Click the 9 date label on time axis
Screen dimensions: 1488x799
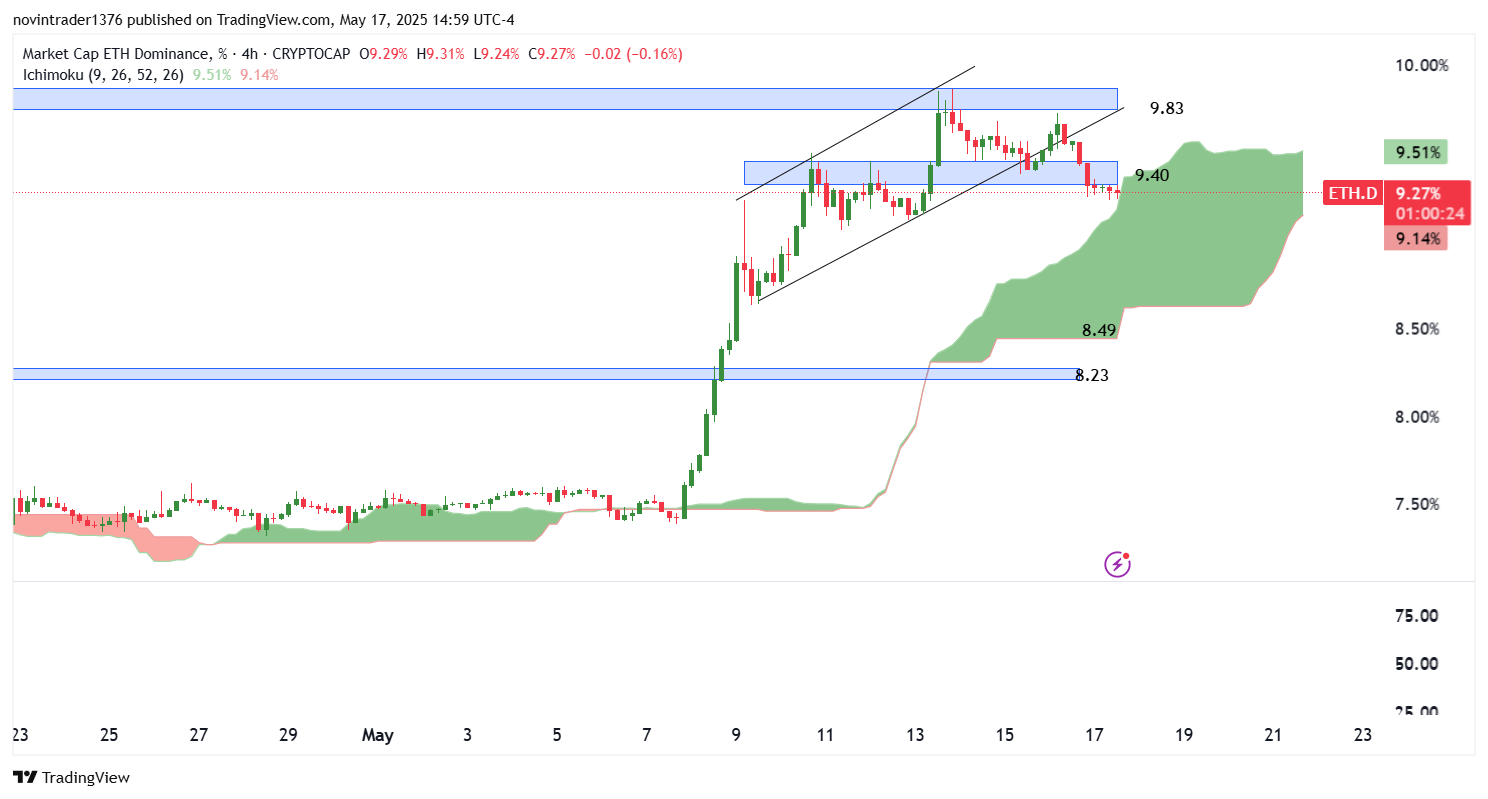tap(736, 735)
